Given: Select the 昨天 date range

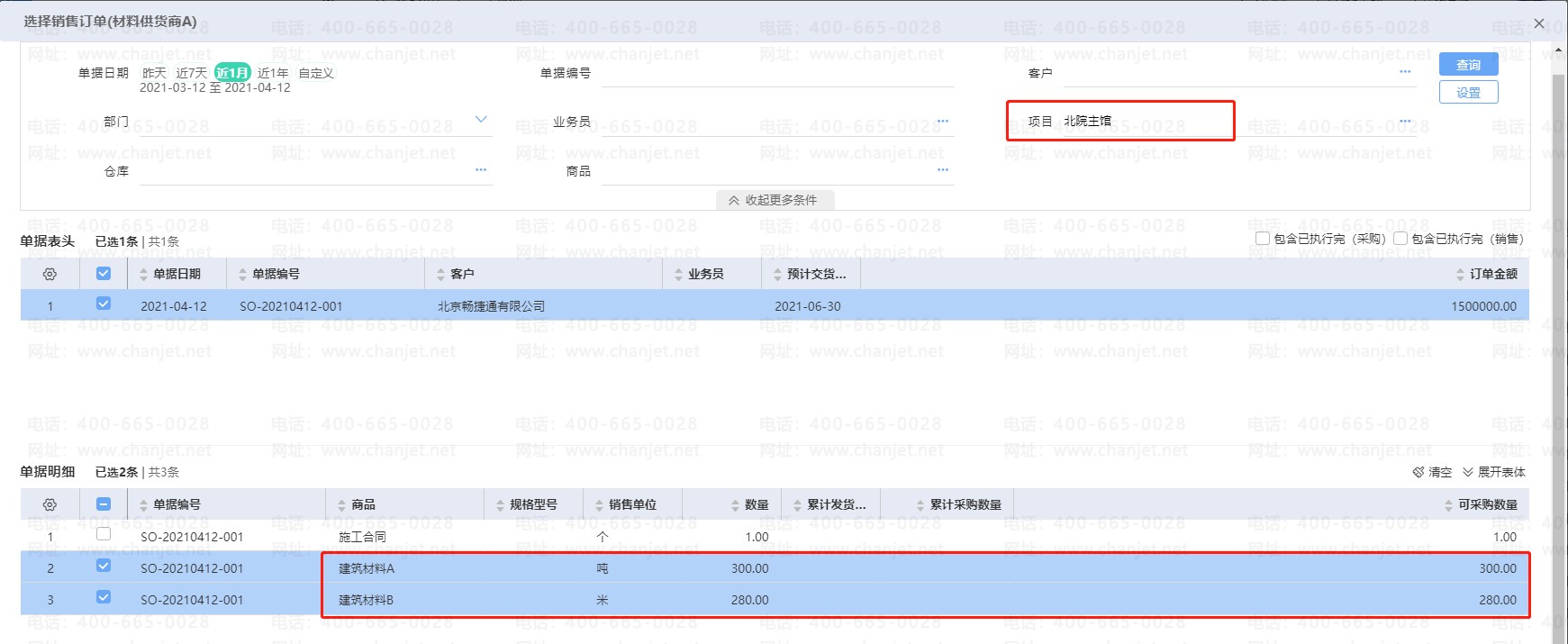Looking at the screenshot, I should (155, 73).
